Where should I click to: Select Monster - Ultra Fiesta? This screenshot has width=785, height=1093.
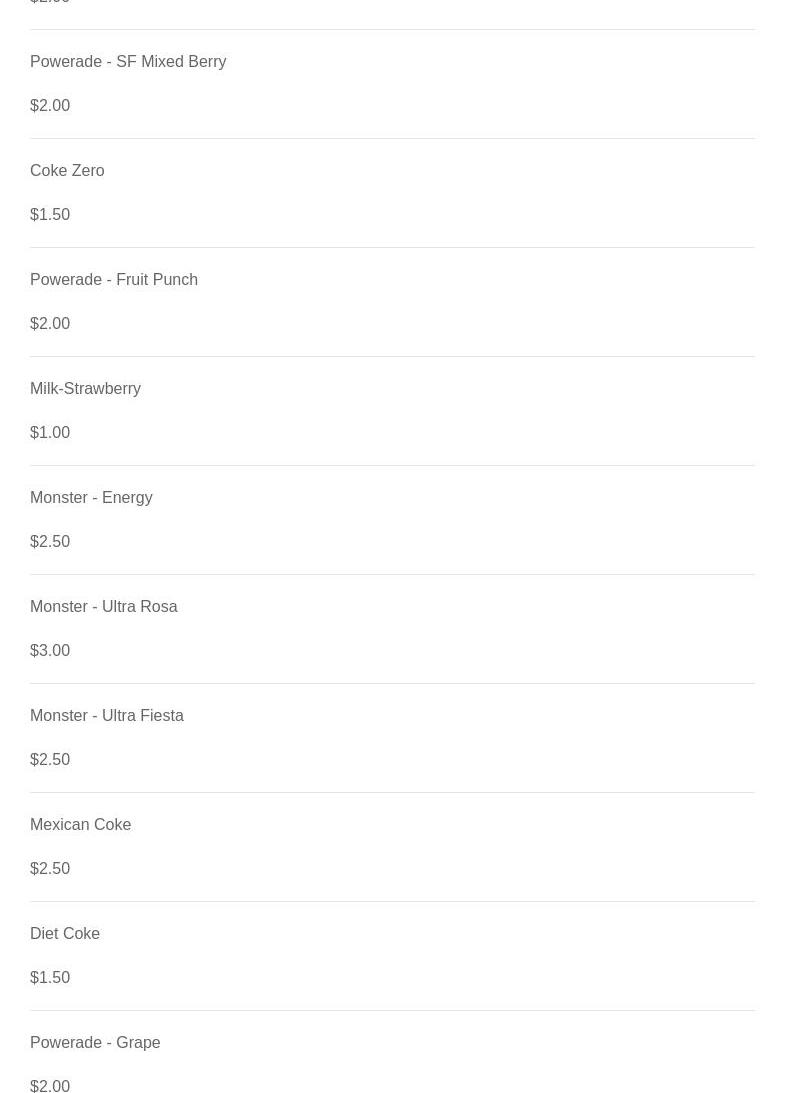click(107, 716)
